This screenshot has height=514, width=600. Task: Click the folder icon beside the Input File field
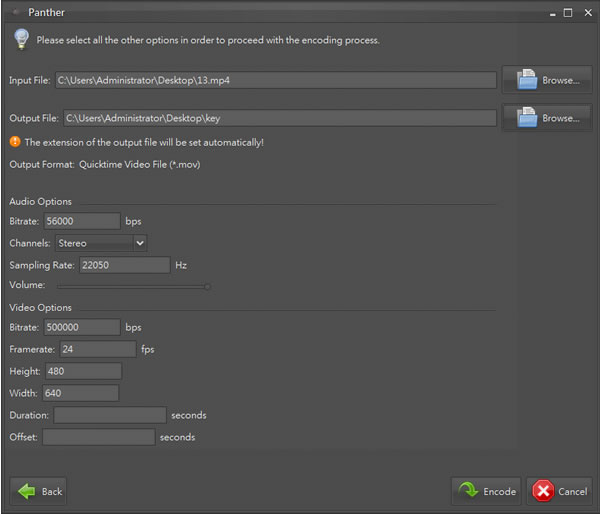527,79
